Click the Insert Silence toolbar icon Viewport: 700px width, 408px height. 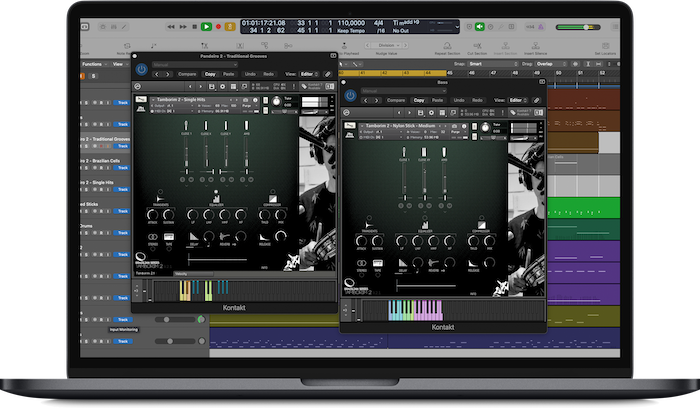click(x=535, y=46)
